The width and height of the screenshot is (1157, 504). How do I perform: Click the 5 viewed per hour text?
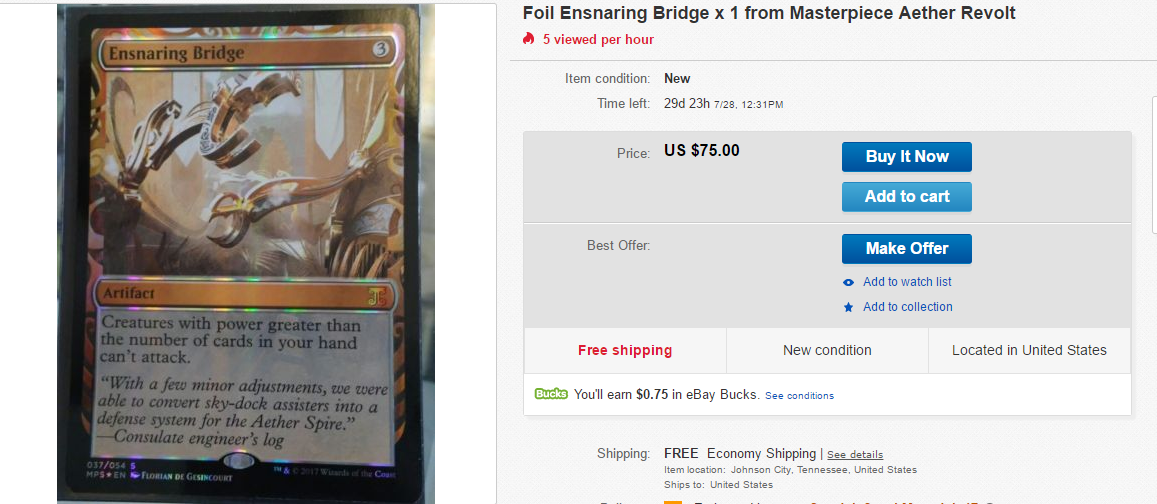pyautogui.click(x=598, y=39)
